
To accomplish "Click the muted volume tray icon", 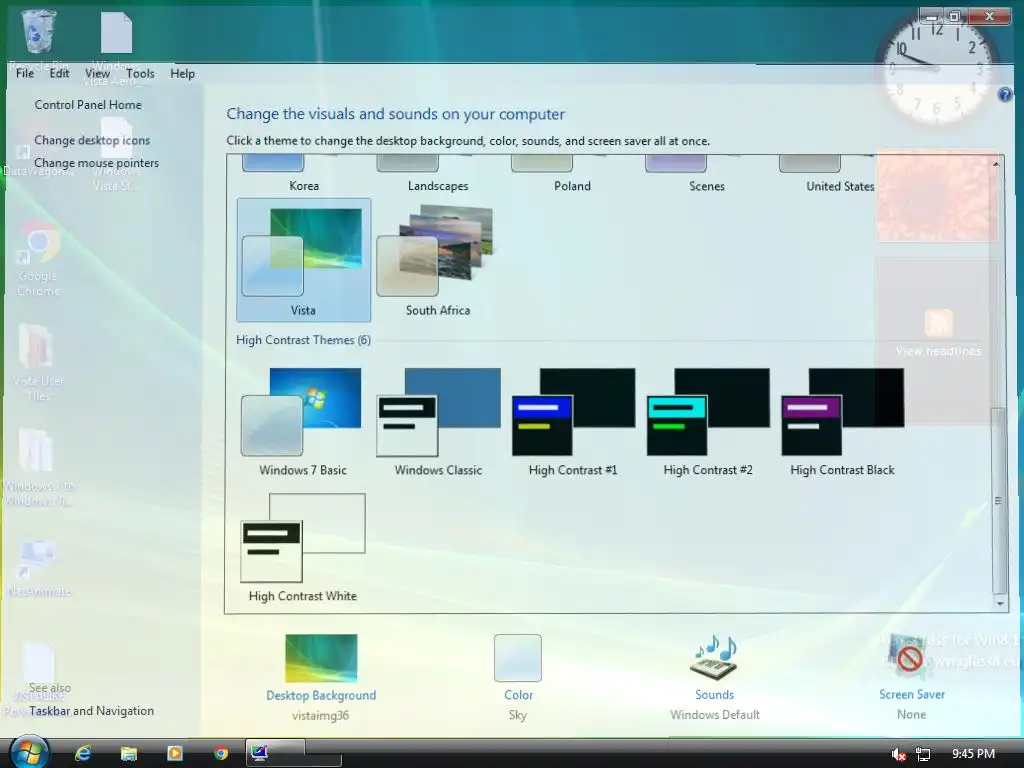I will click(x=899, y=754).
